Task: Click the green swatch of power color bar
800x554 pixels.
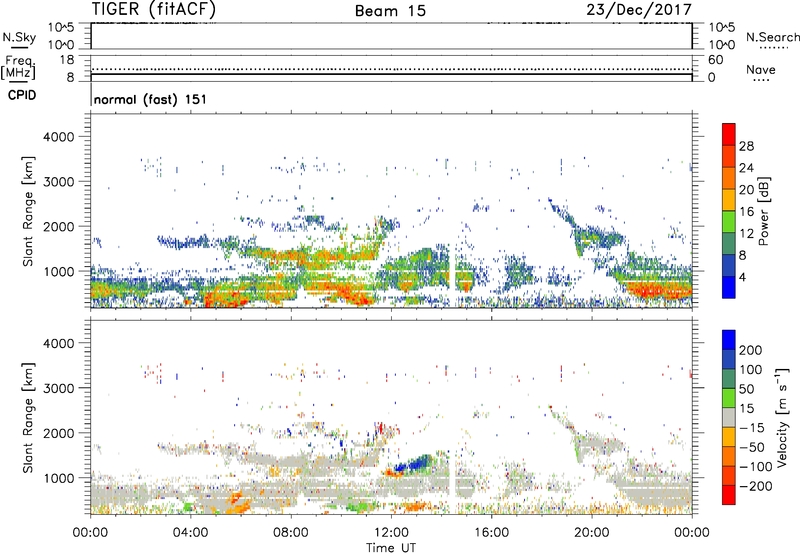Action: tap(729, 221)
